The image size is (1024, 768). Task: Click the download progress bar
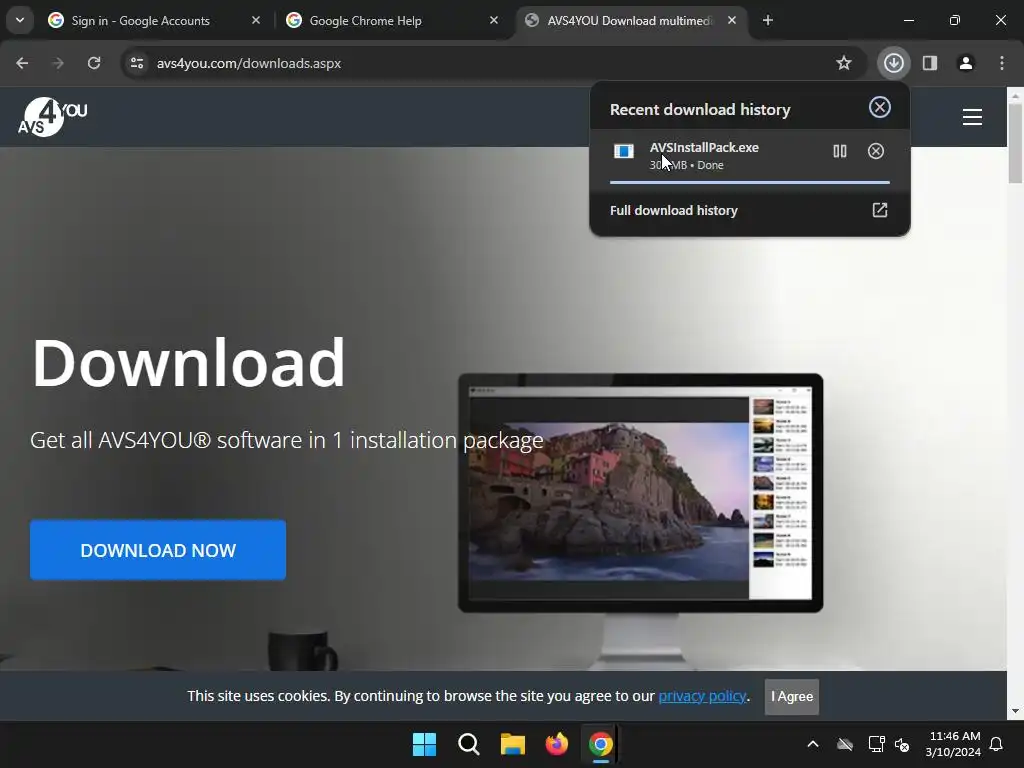click(x=750, y=182)
